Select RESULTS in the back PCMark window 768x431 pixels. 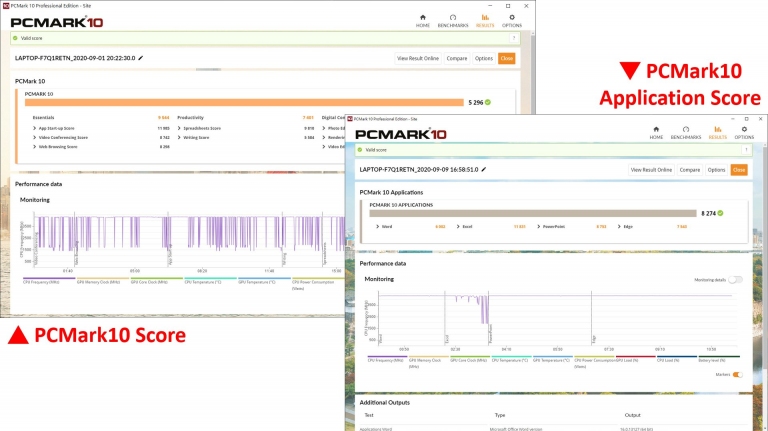[485, 21]
